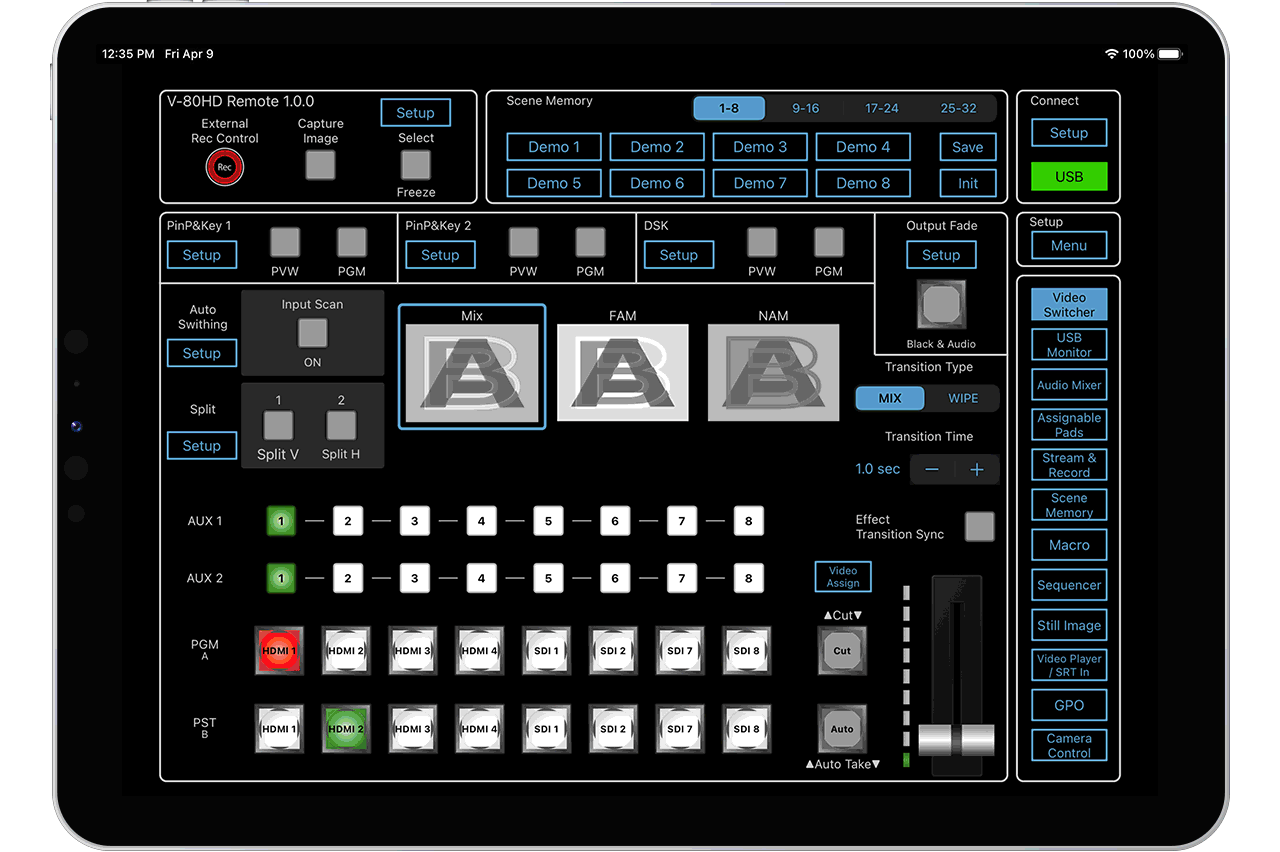Viewport: 1280px width, 852px height.
Task: Tap the Capture Image button
Action: pyautogui.click(x=320, y=165)
